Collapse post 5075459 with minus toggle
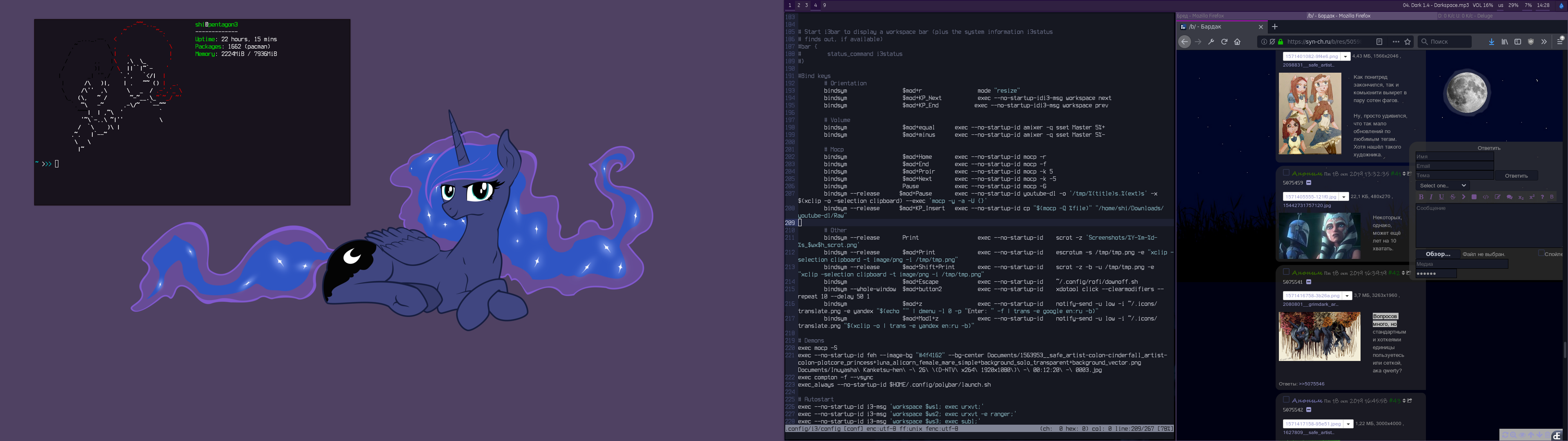Image resolution: width=1568 pixels, height=441 pixels. click(1309, 183)
